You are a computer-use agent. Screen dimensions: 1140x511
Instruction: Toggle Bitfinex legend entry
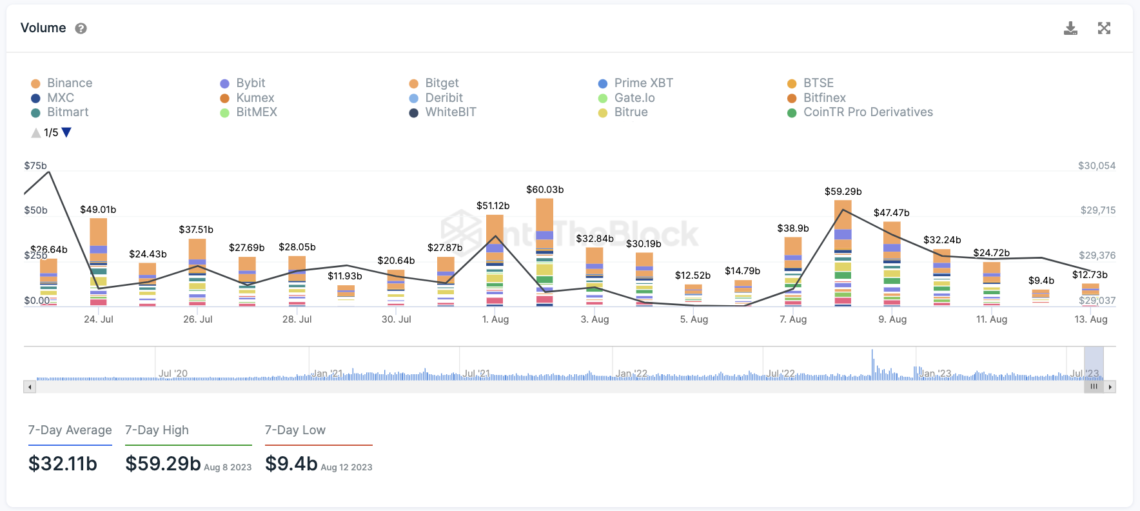tap(816, 97)
